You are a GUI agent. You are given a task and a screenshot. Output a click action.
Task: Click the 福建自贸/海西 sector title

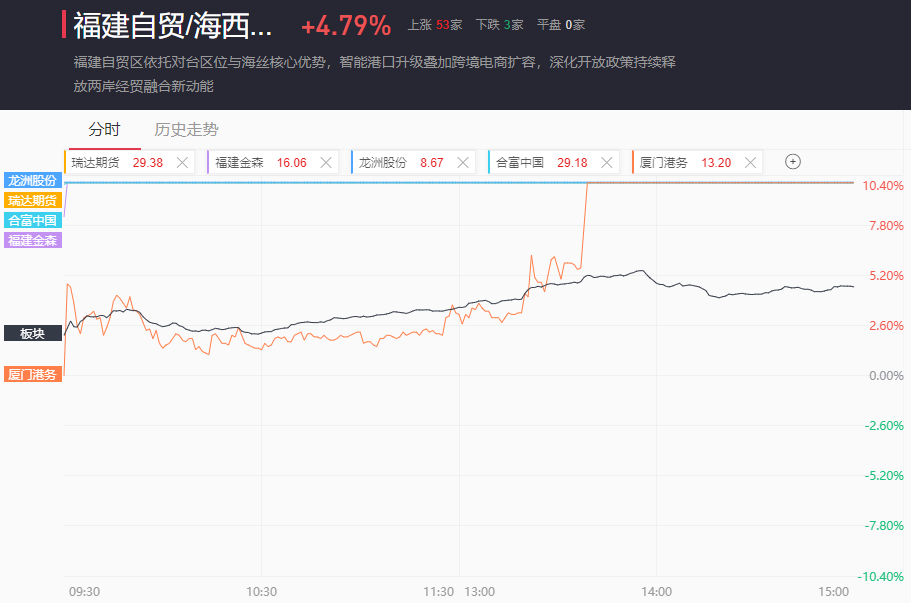pyautogui.click(x=172, y=24)
